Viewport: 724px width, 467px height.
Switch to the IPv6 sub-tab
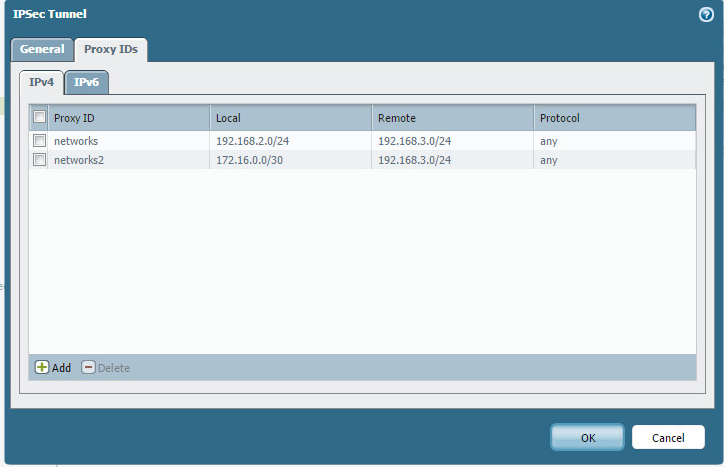[87, 82]
